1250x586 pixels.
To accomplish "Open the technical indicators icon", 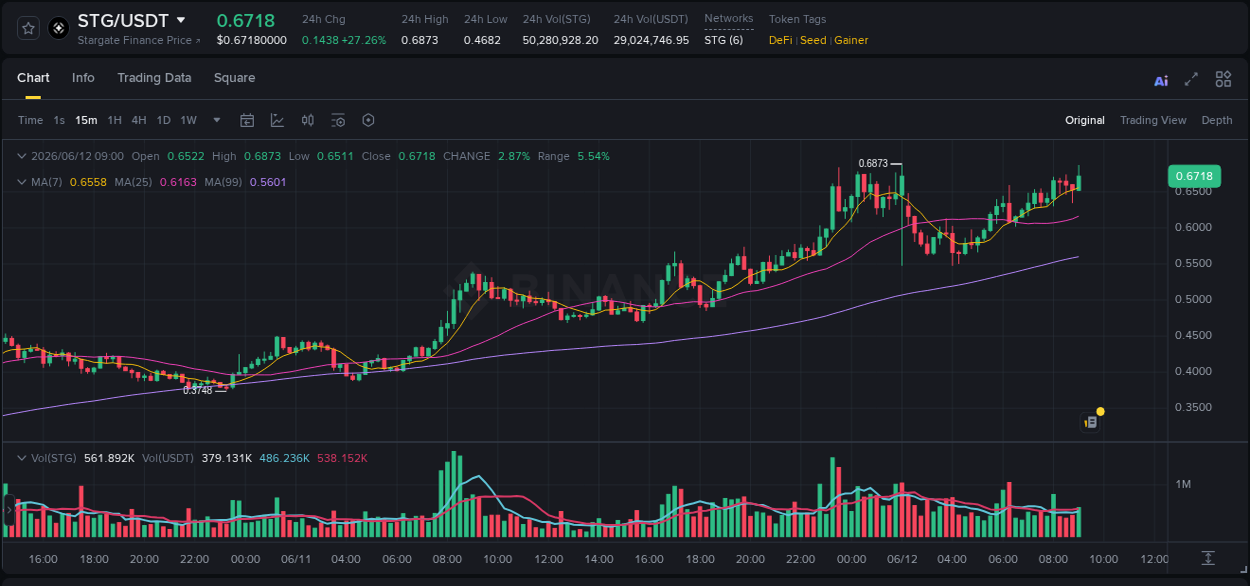I will [277, 120].
